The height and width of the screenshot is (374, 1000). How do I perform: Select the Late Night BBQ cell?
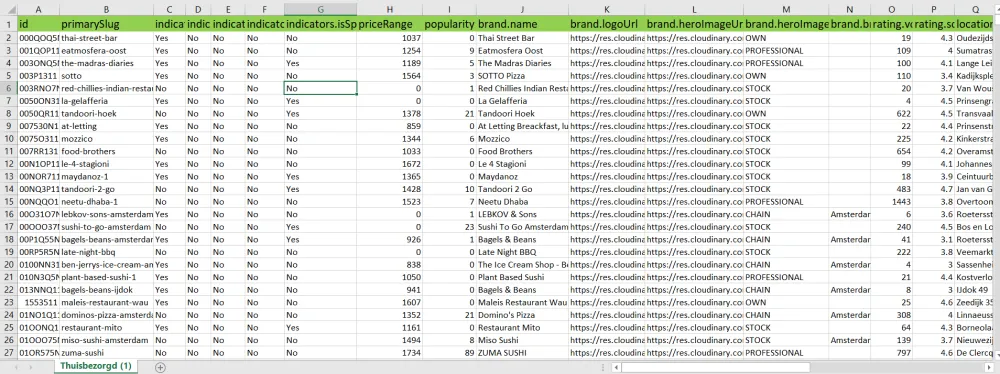click(x=522, y=252)
